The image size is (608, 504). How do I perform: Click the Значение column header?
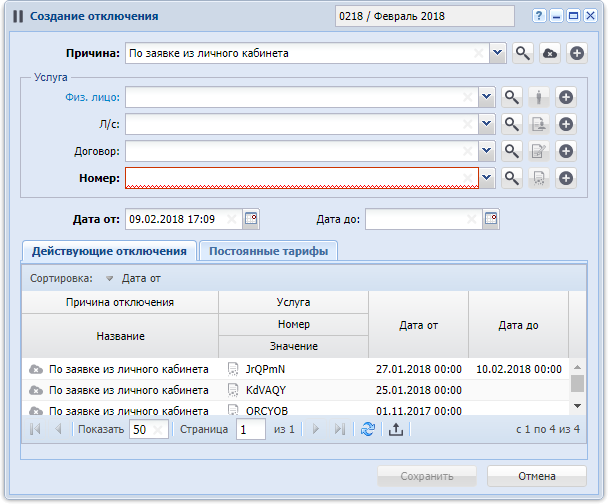294,346
